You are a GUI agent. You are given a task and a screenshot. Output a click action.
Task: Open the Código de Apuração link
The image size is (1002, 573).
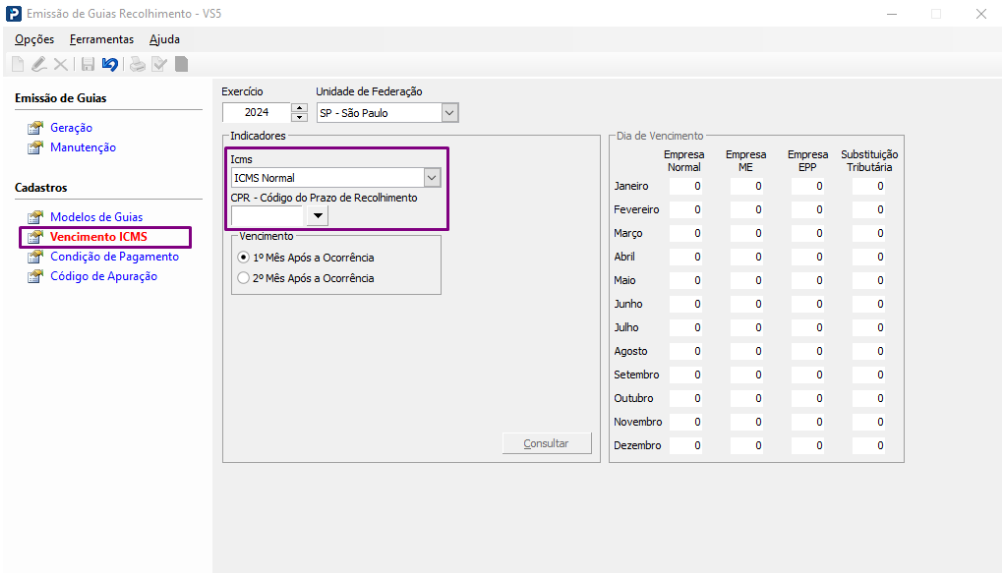click(104, 276)
